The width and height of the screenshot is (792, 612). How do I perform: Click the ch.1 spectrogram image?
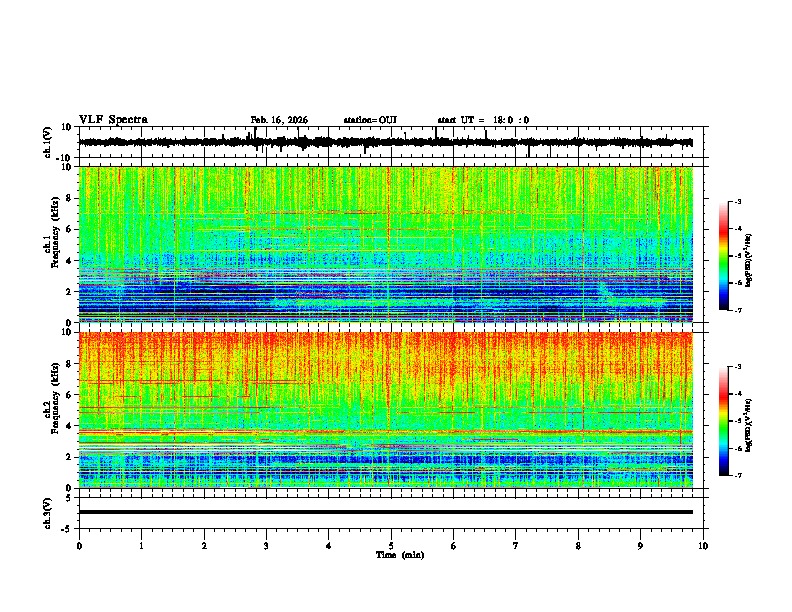point(385,244)
